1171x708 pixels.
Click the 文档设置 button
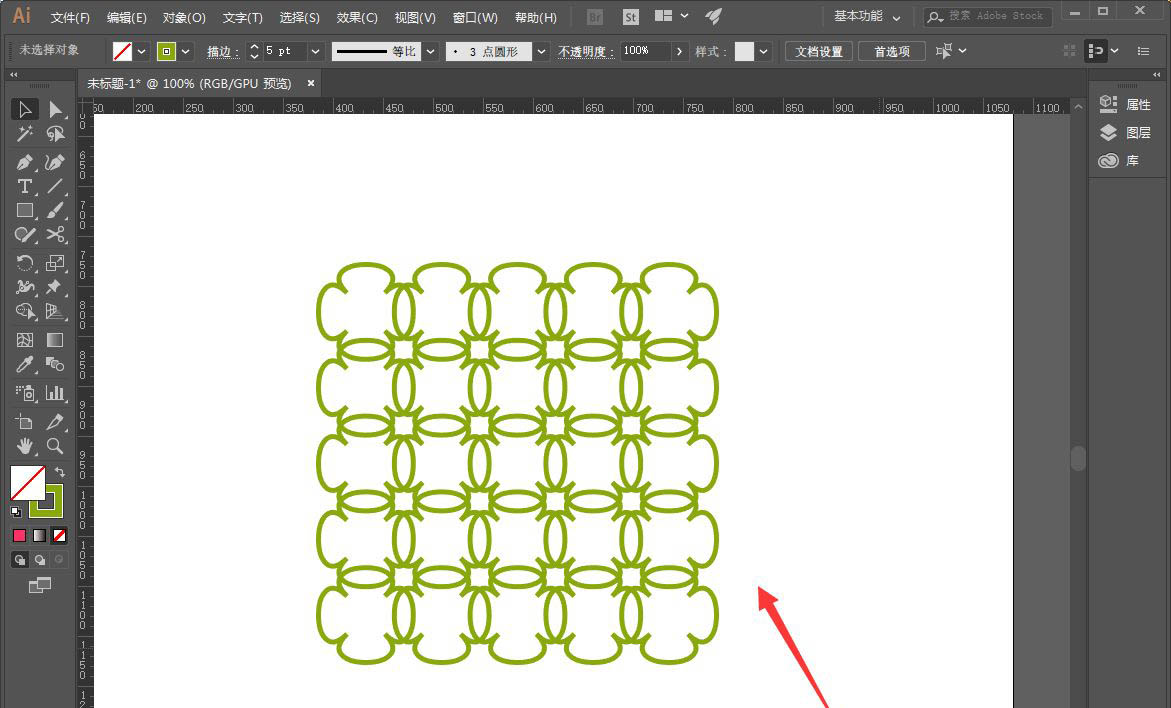[x=818, y=51]
